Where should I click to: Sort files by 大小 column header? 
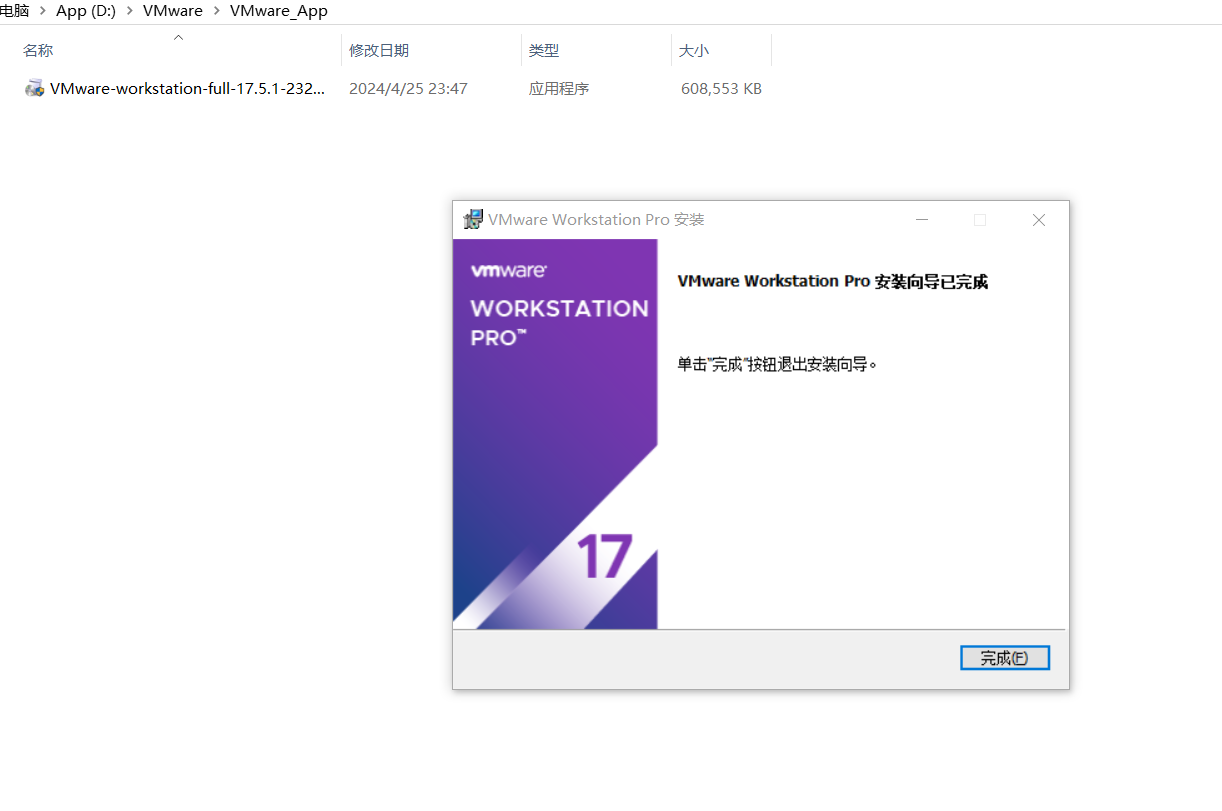694,50
